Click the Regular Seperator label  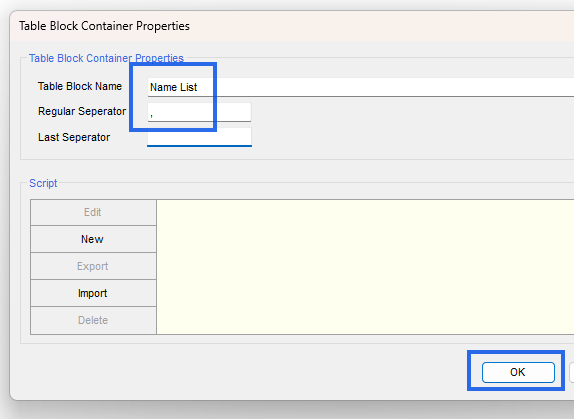click(82, 111)
